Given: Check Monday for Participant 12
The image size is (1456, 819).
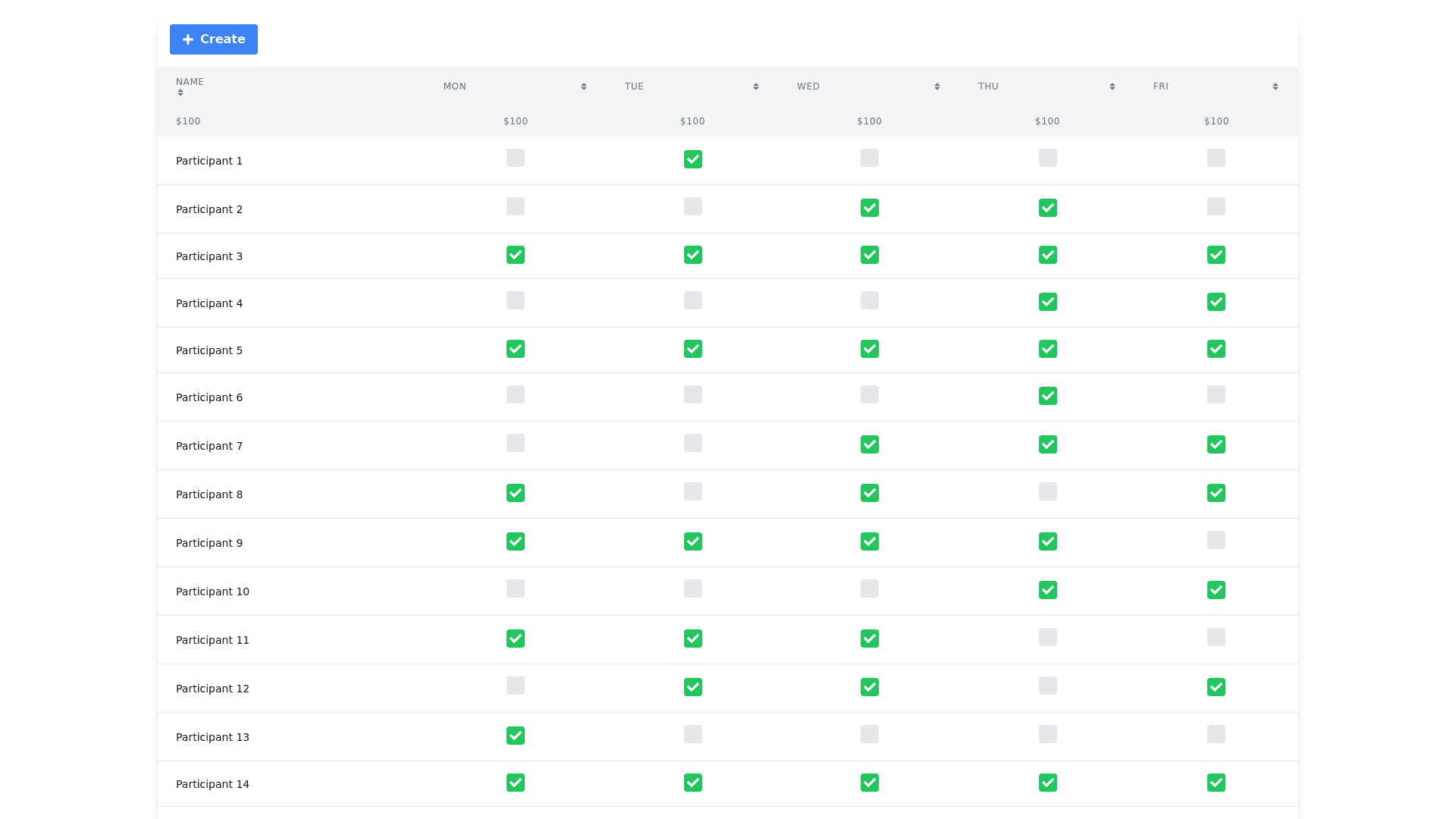Looking at the screenshot, I should tap(516, 686).
